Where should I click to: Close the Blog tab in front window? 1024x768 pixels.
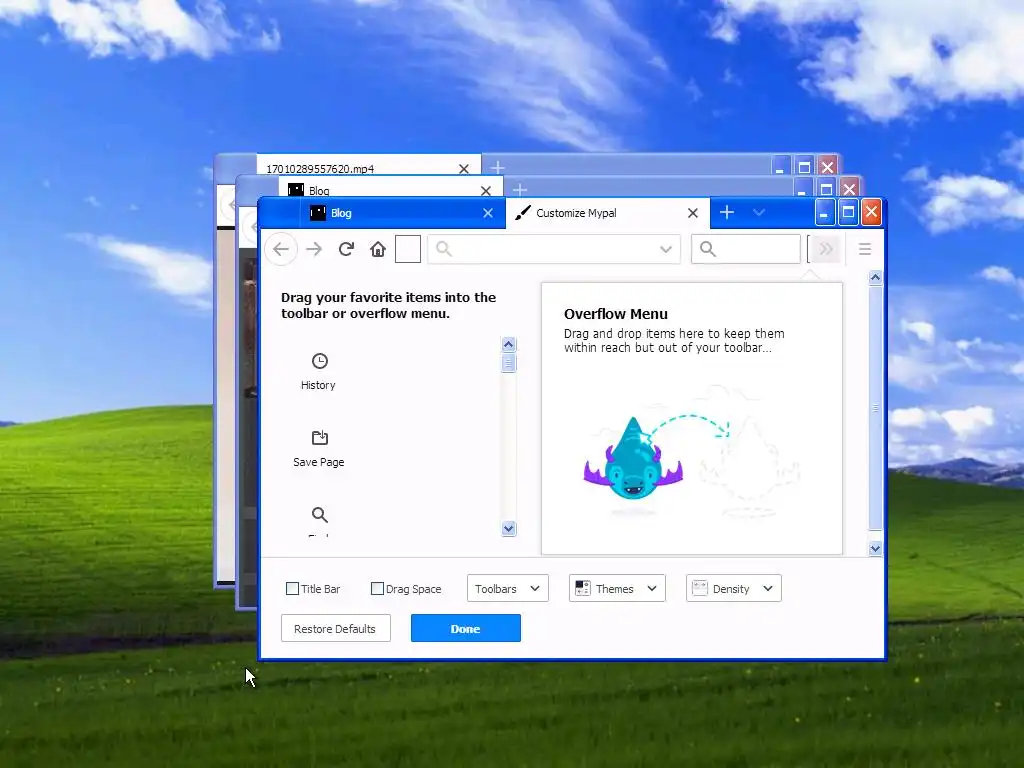click(x=488, y=213)
